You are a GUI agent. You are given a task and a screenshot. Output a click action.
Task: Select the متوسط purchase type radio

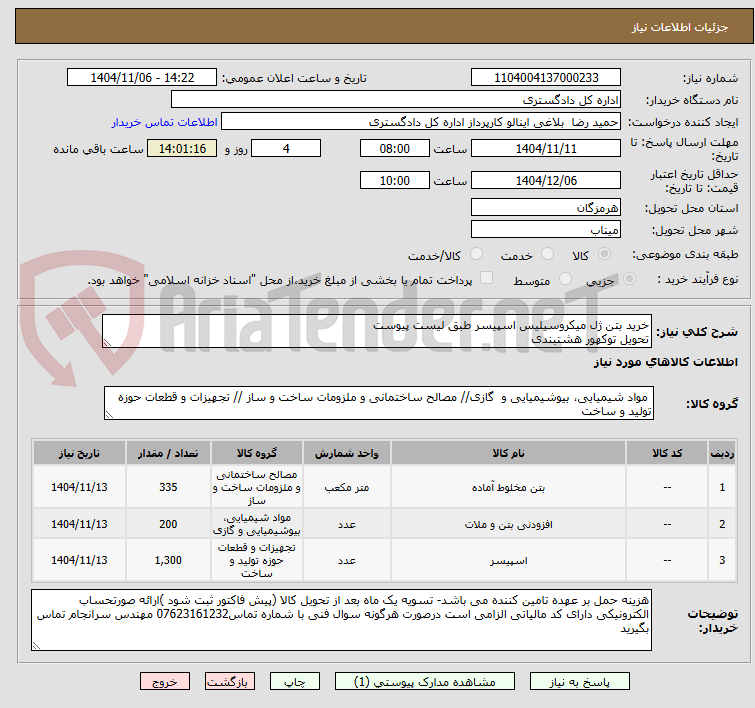(x=565, y=278)
